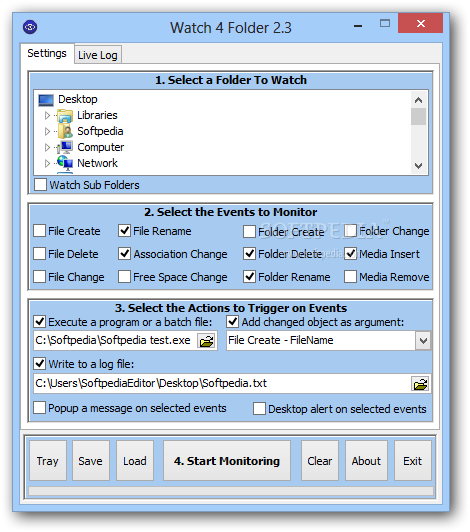This screenshot has height=532, width=470.
Task: Click the Watch 4 Folder eye app icon
Action: (30, 27)
